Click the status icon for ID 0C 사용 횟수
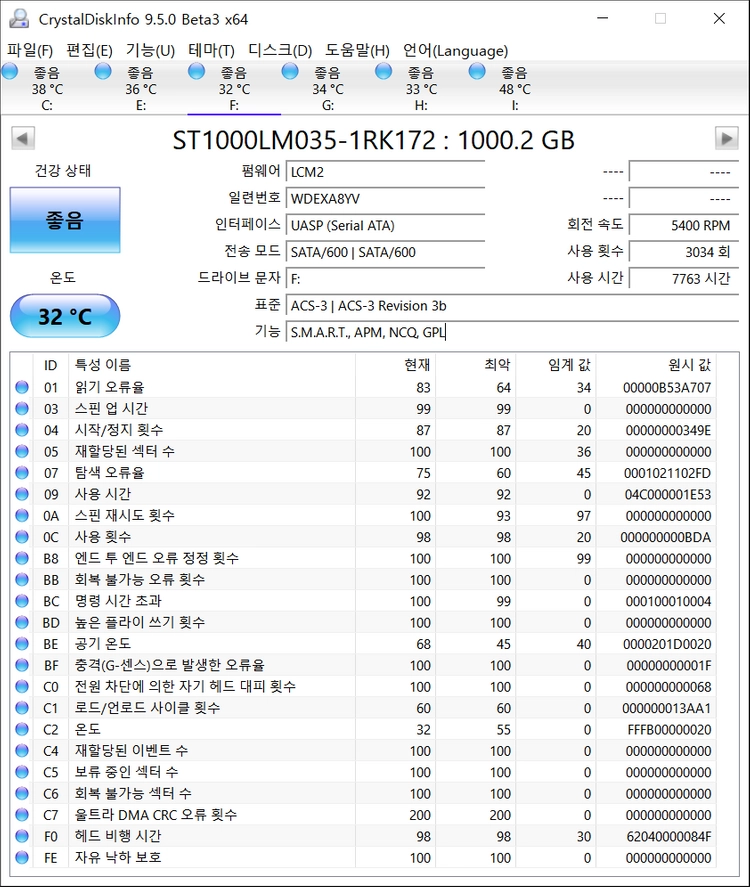Screen dimensions: 750x887 pos(22,537)
